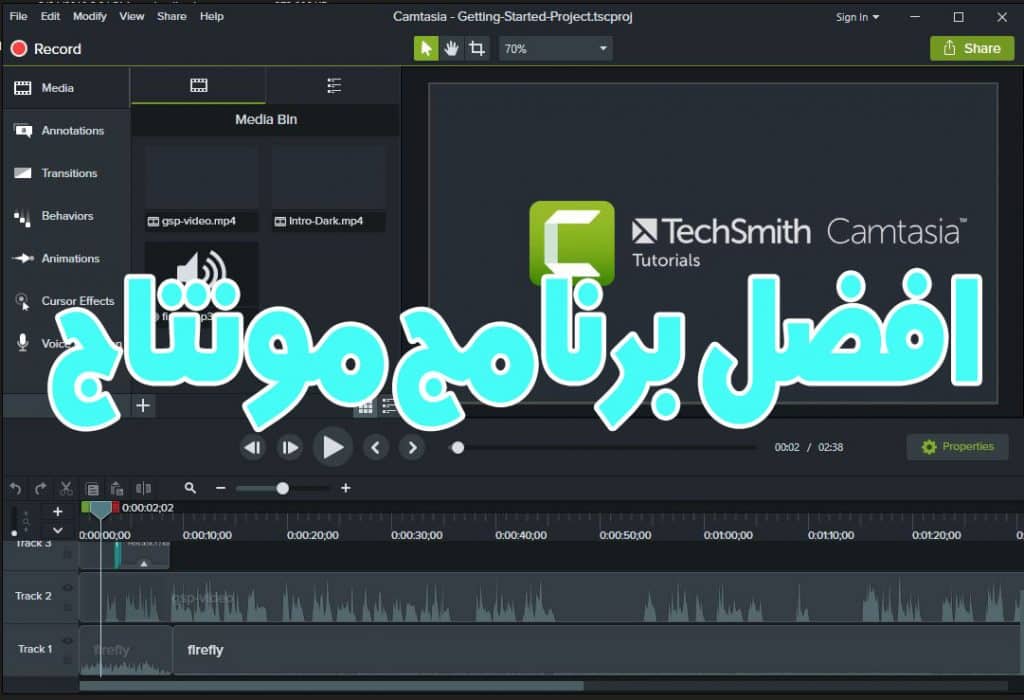Open the Edit menu
This screenshot has width=1024, height=700.
(x=50, y=16)
